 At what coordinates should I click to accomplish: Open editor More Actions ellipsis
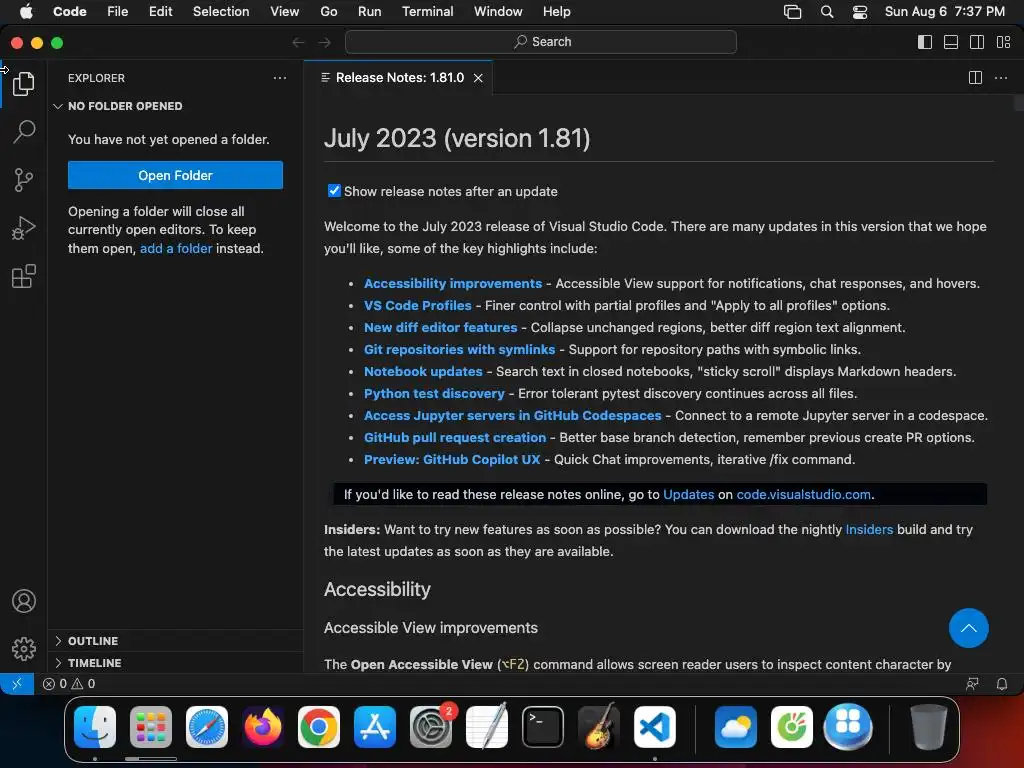(1000, 78)
